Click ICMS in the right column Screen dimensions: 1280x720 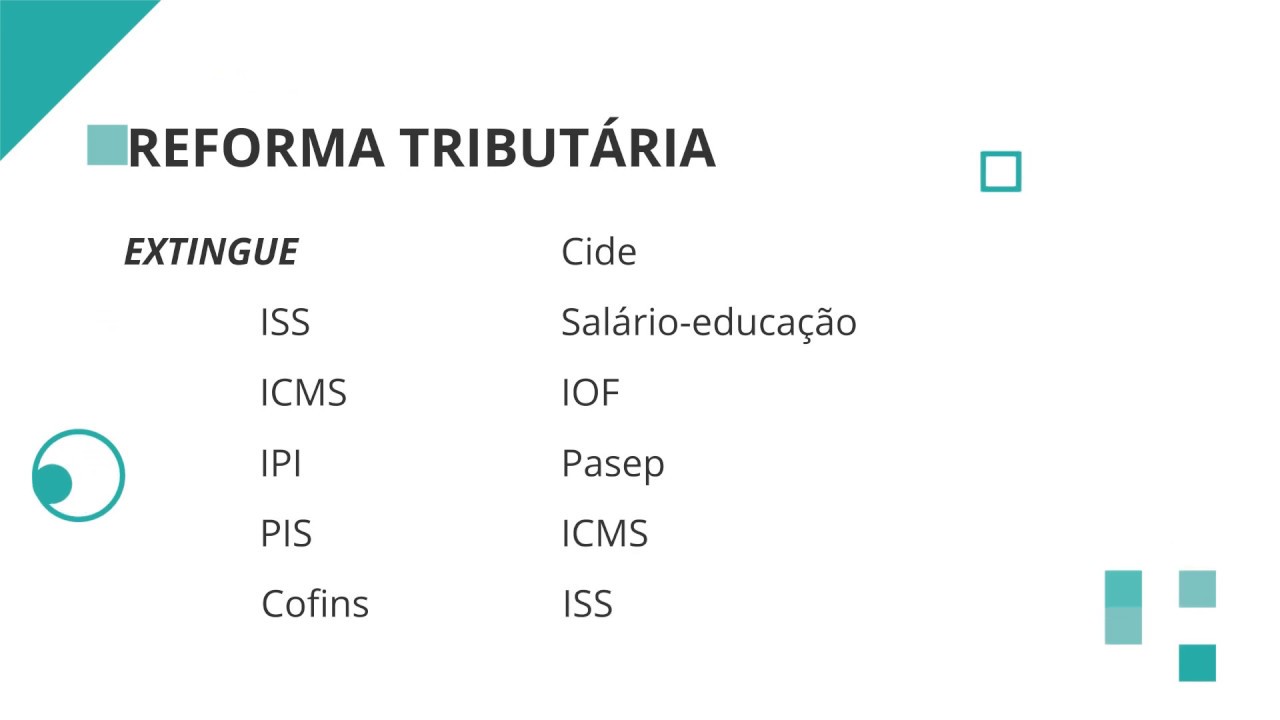605,535
